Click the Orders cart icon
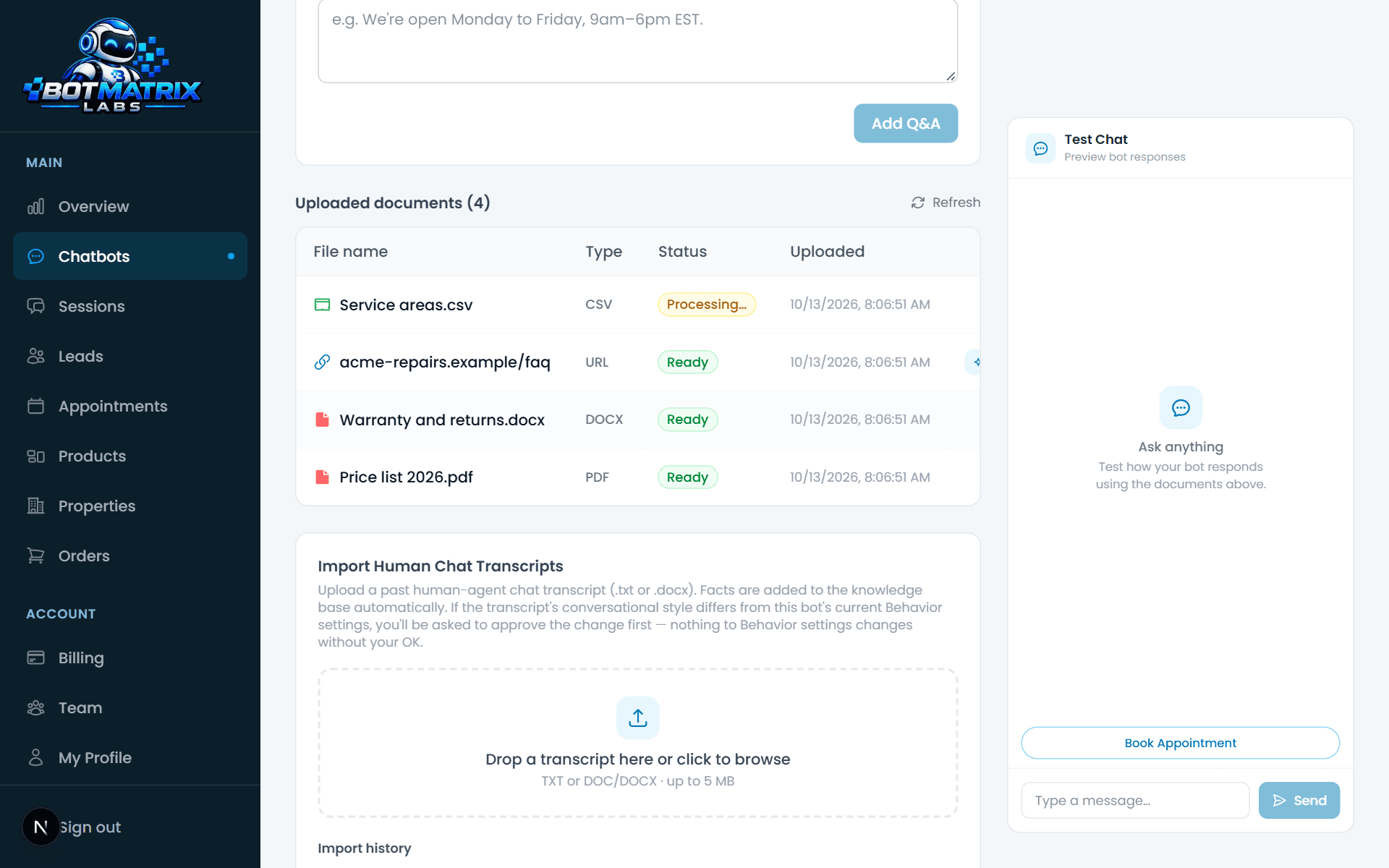The height and width of the screenshot is (868, 1389). pos(35,556)
